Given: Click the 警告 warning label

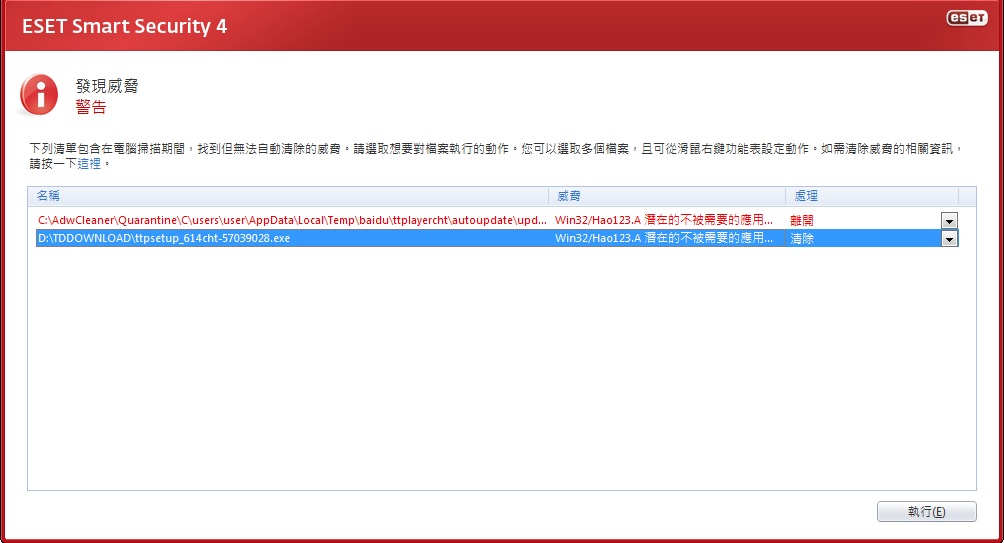Looking at the screenshot, I should [91, 107].
